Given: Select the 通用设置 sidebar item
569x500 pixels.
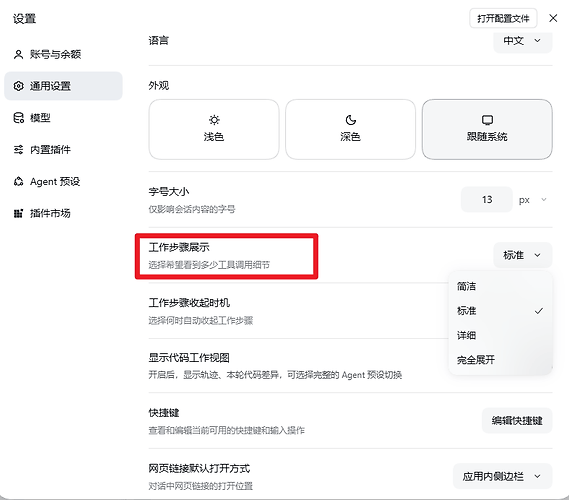Looking at the screenshot, I should 63,86.
